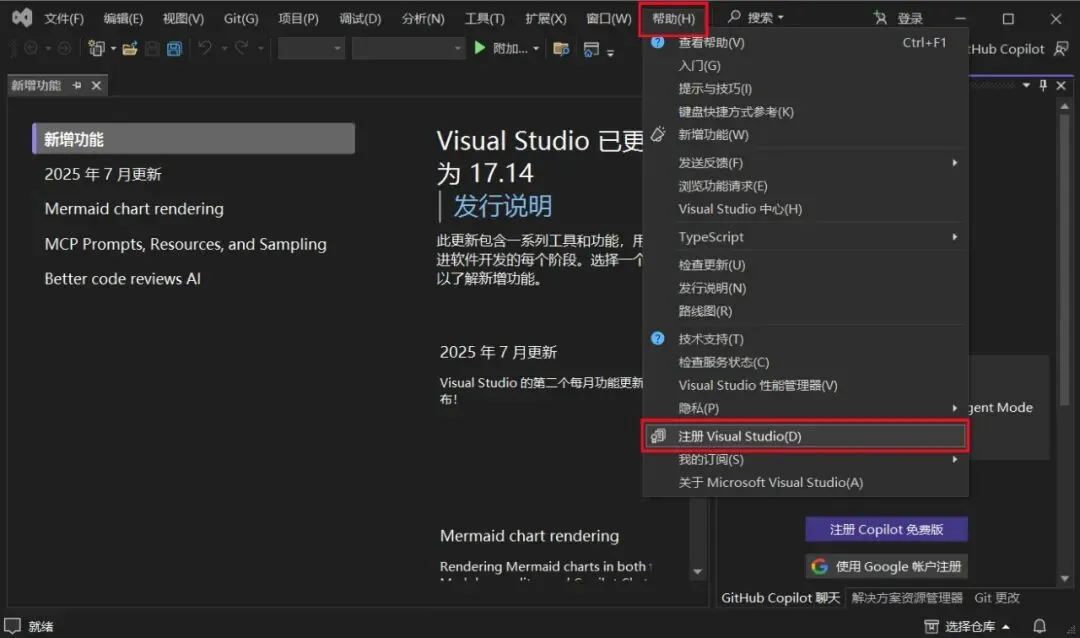
Task: Expand the TypeScript submenu
Action: click(x=955, y=236)
